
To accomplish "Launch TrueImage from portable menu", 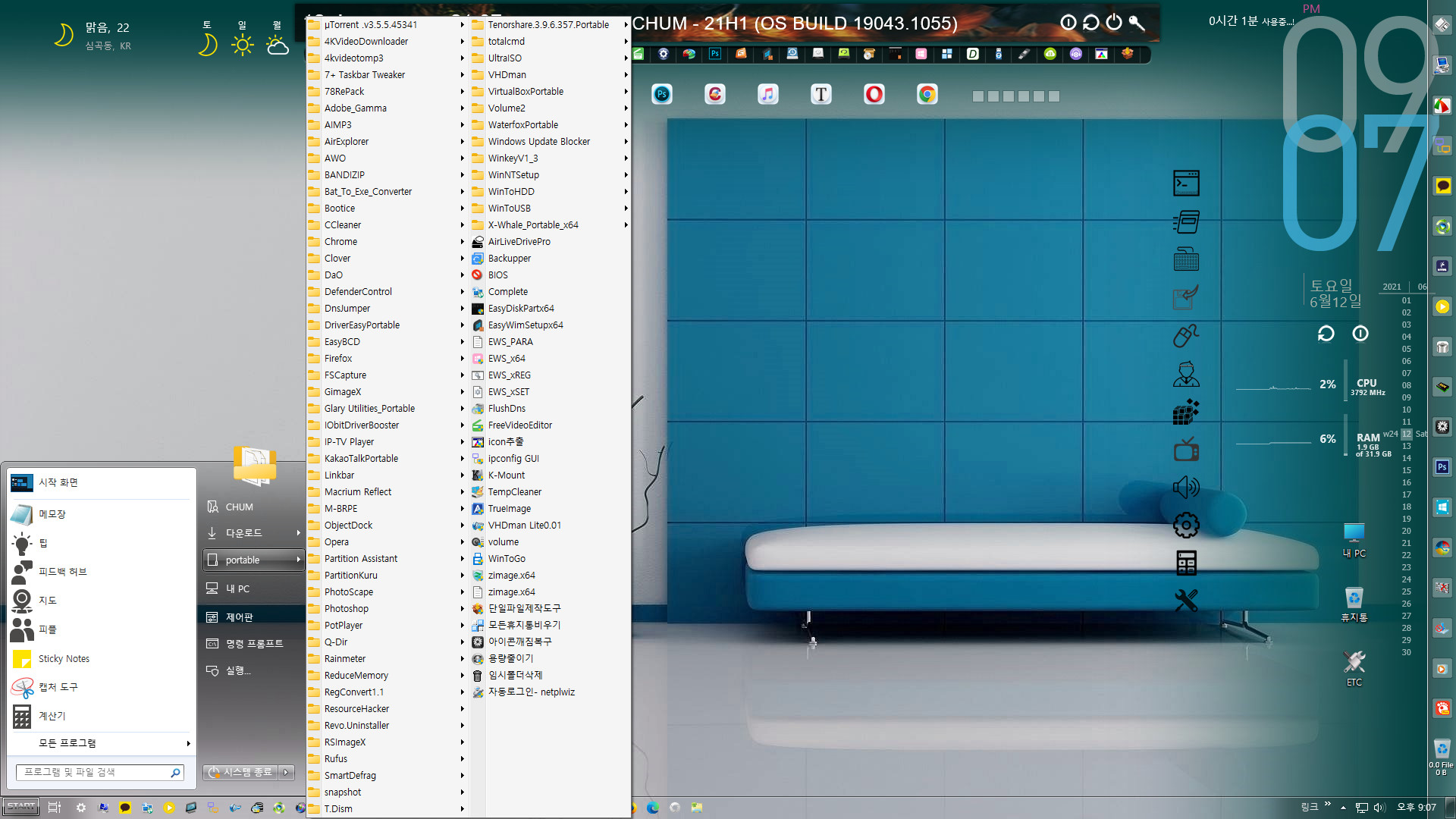I will tap(551, 508).
